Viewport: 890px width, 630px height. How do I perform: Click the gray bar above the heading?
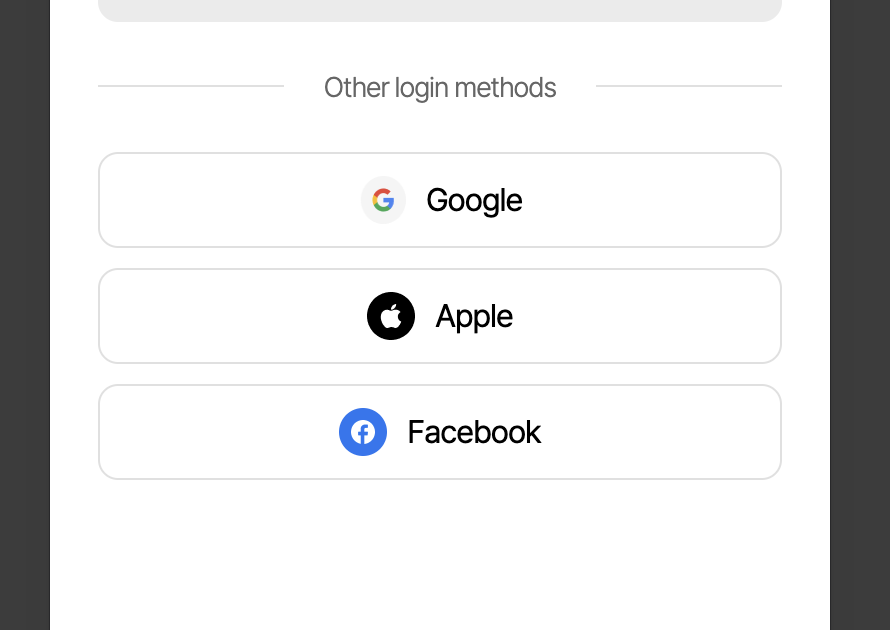[x=440, y=10]
